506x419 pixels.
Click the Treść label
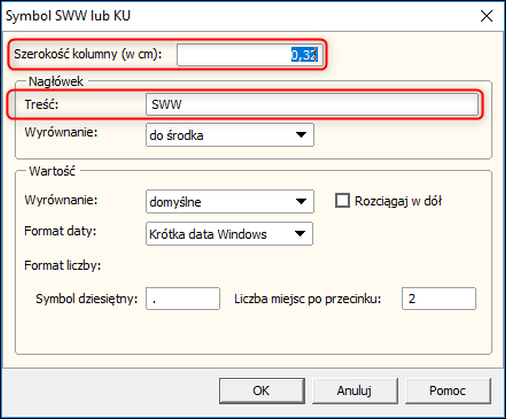41,105
